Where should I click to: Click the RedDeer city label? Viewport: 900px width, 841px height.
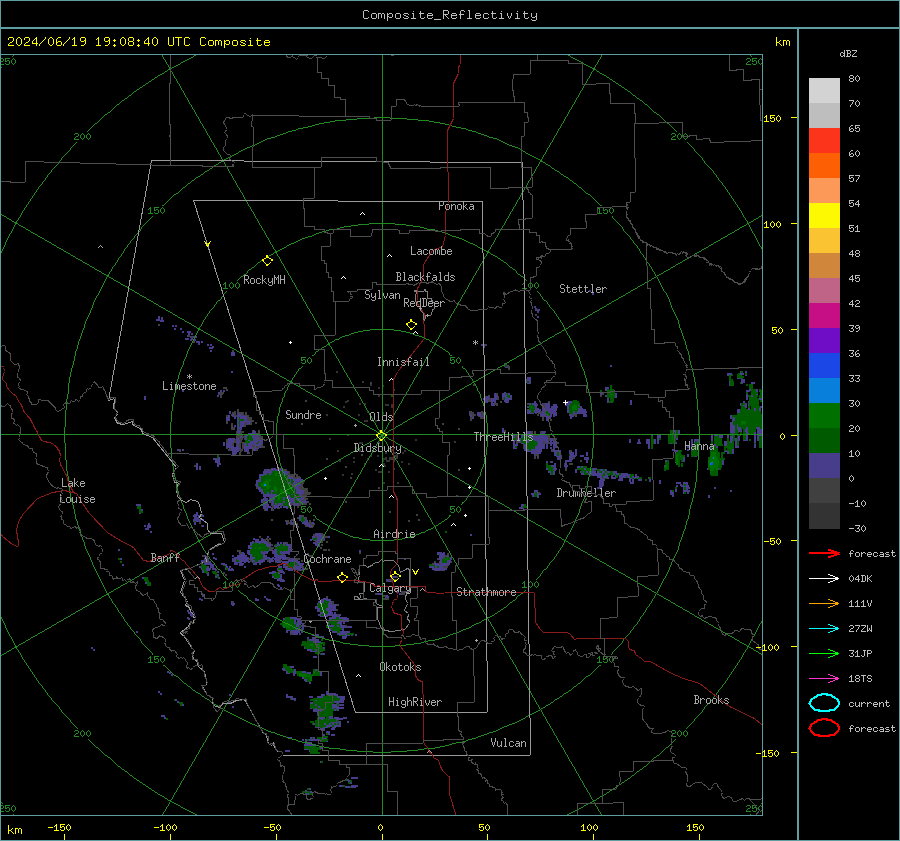[x=424, y=303]
